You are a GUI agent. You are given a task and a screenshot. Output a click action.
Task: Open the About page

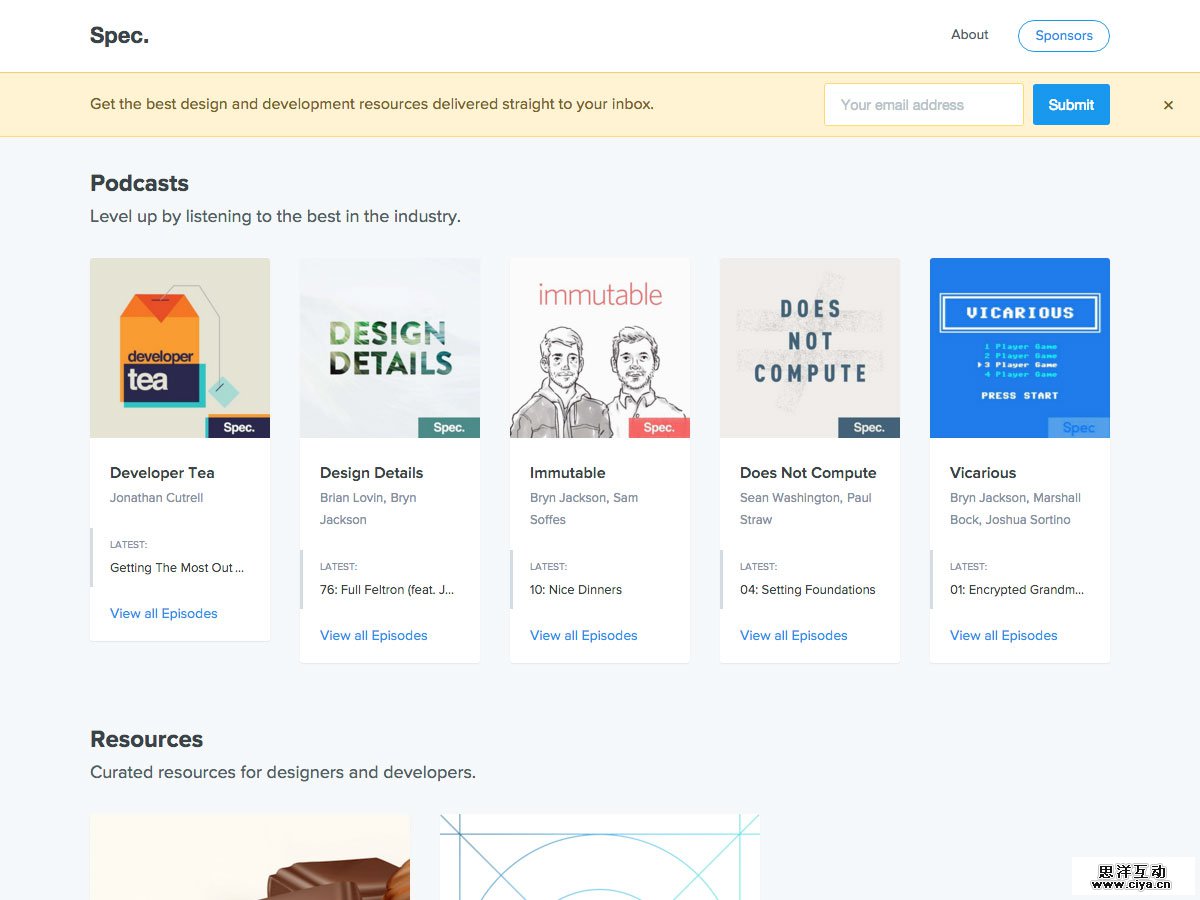tap(969, 35)
